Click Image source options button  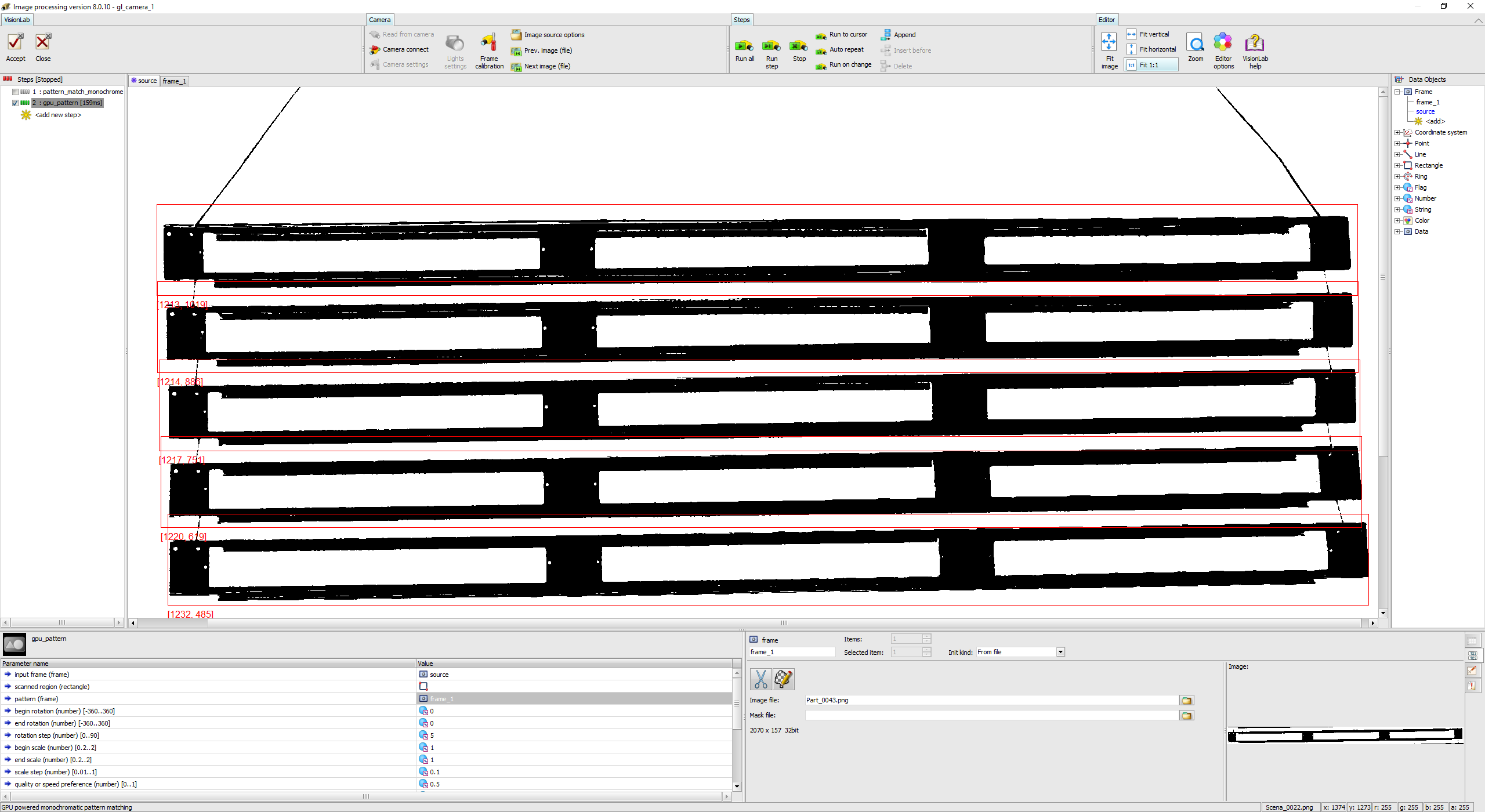pyautogui.click(x=554, y=35)
